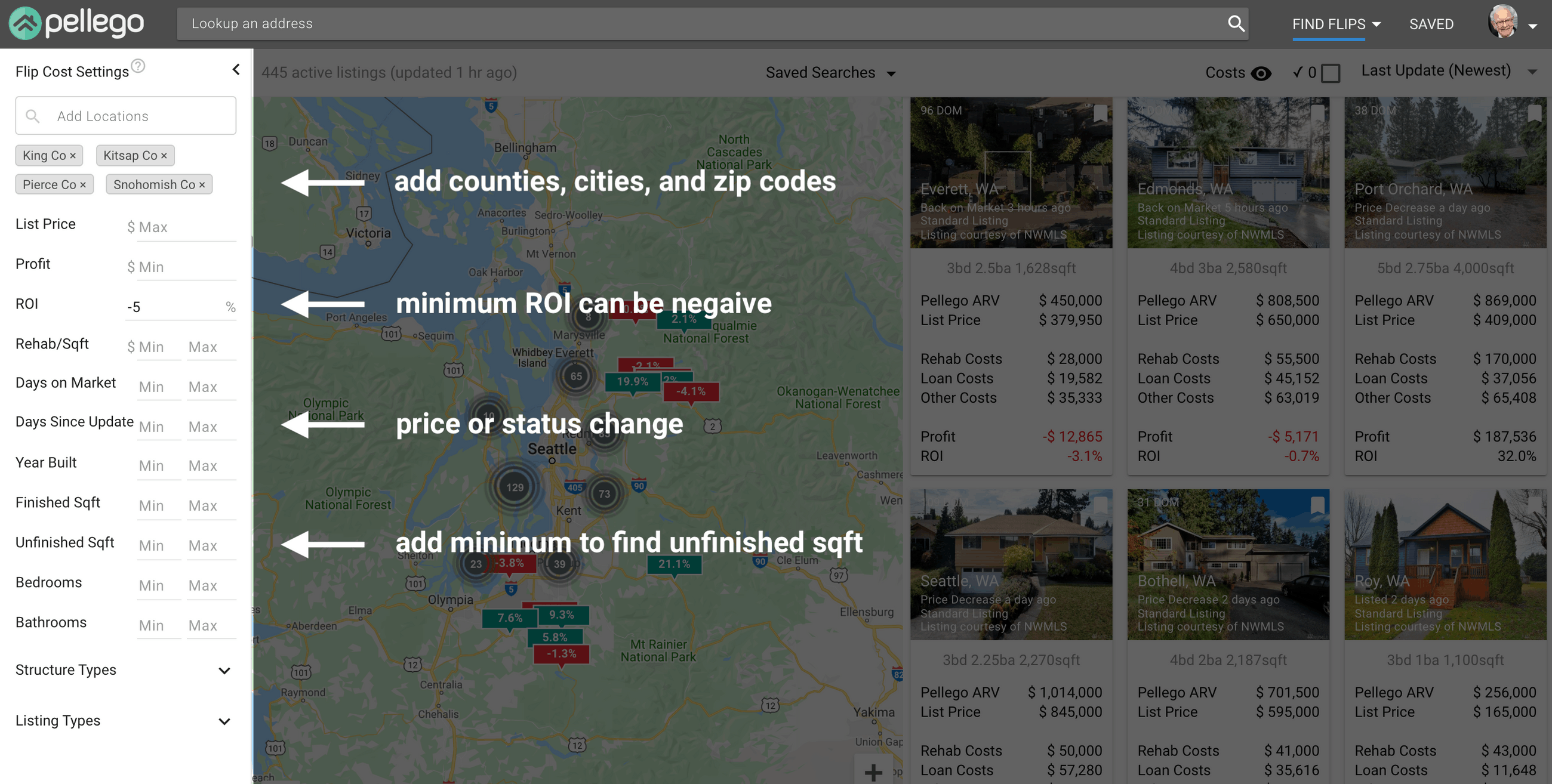This screenshot has width=1552, height=784.
Task: Switch to the SAVED page
Action: point(1431,24)
